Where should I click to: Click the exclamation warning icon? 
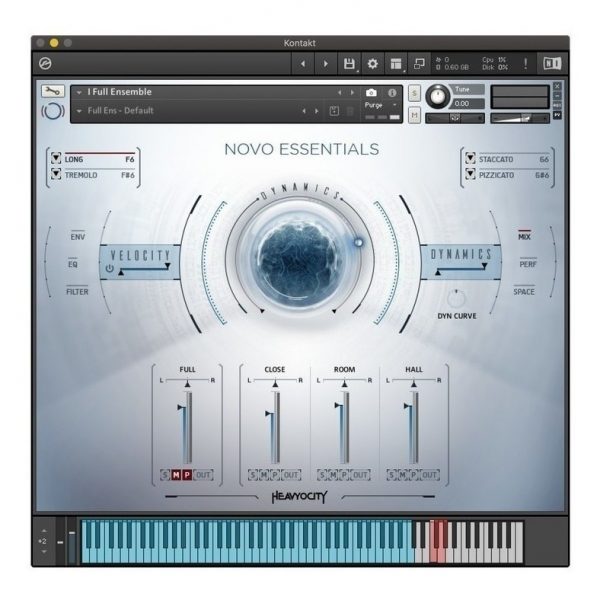click(525, 64)
